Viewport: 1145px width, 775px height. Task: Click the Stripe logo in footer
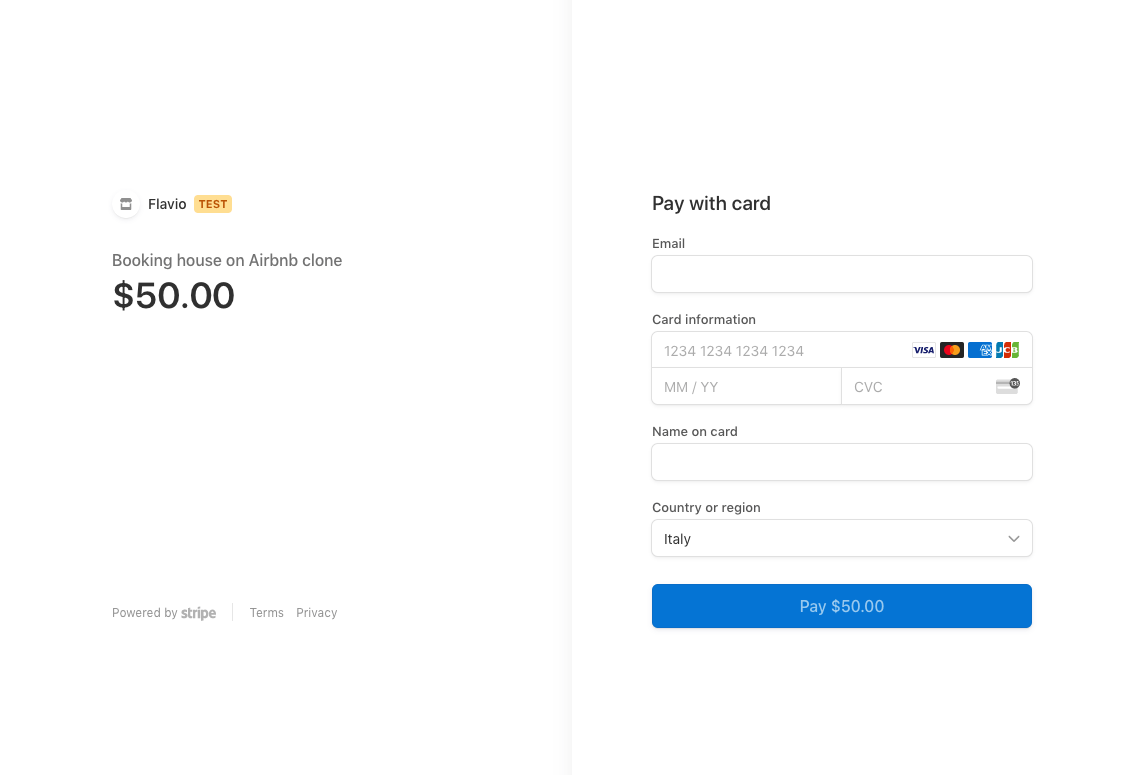click(198, 613)
